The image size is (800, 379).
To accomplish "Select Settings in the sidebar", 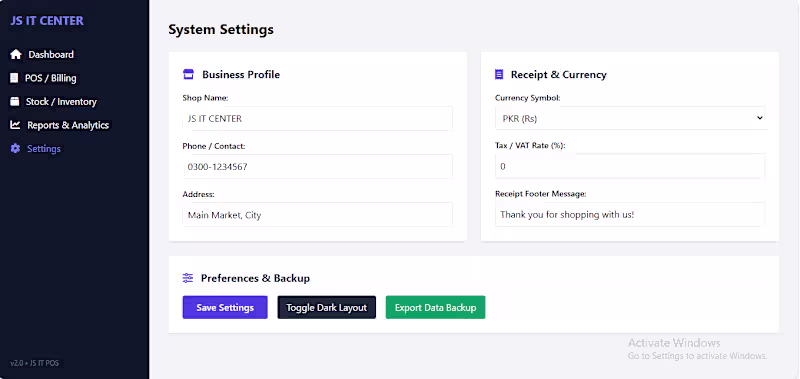I will [x=44, y=148].
